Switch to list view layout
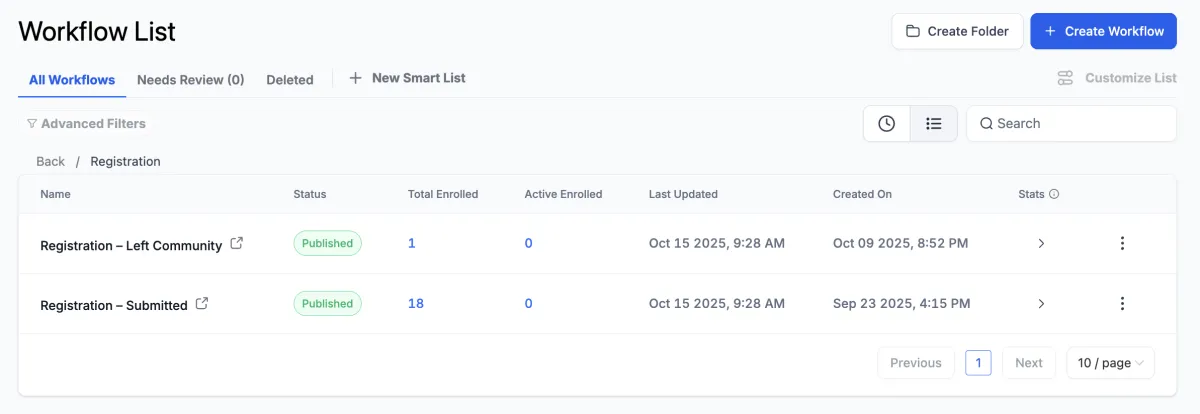The width and height of the screenshot is (1200, 414). (x=934, y=123)
